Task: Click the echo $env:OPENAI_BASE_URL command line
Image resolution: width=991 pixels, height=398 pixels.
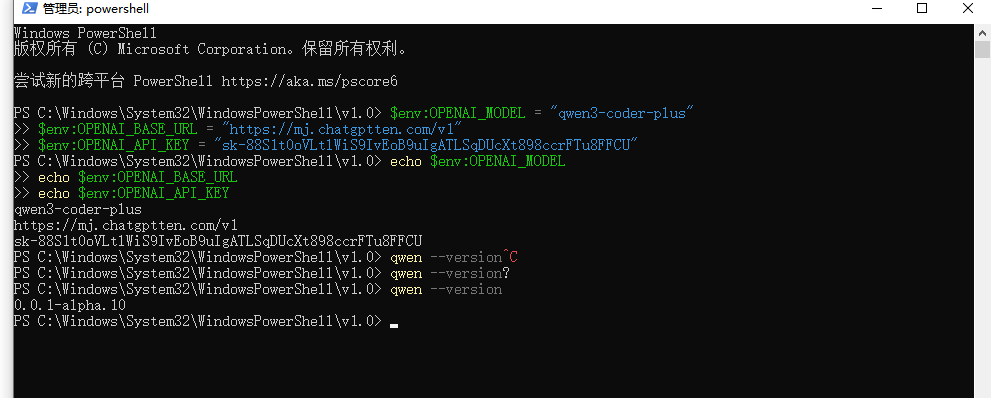Action: coord(125,178)
